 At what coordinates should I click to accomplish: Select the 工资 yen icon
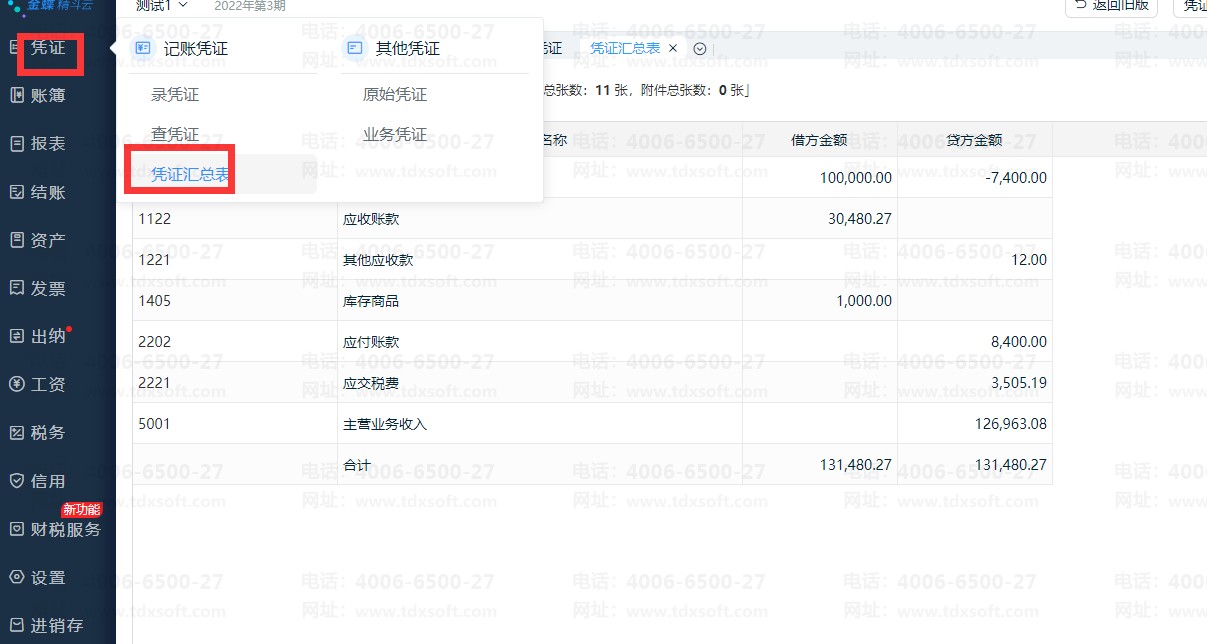16,384
